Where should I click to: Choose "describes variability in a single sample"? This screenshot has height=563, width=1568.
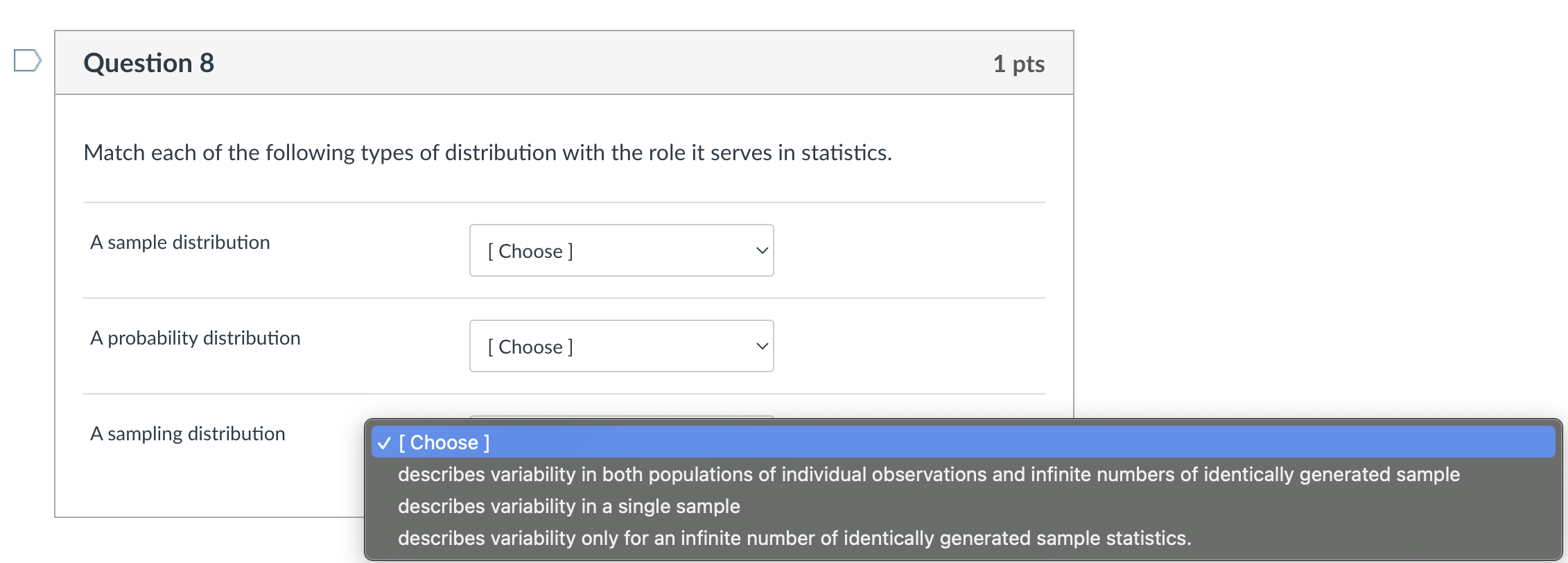point(568,506)
